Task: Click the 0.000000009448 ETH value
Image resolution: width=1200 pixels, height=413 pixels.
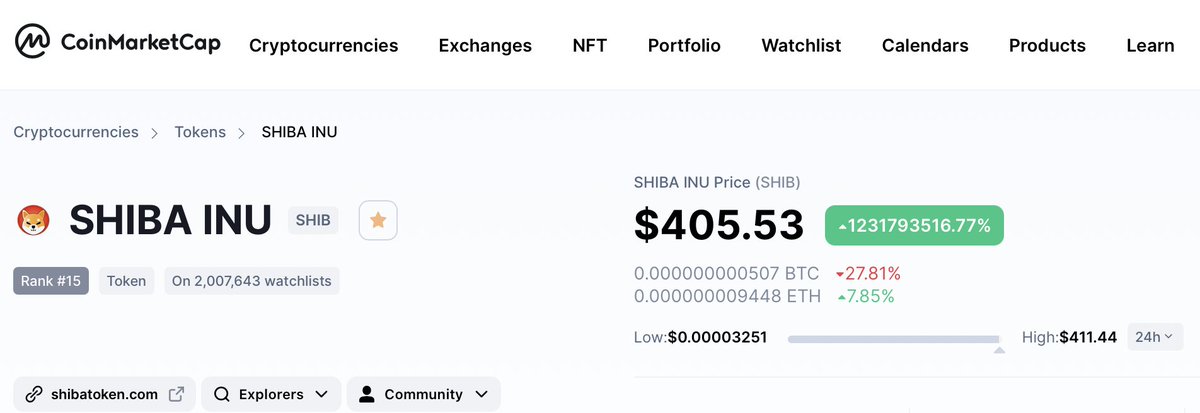Action: (727, 296)
